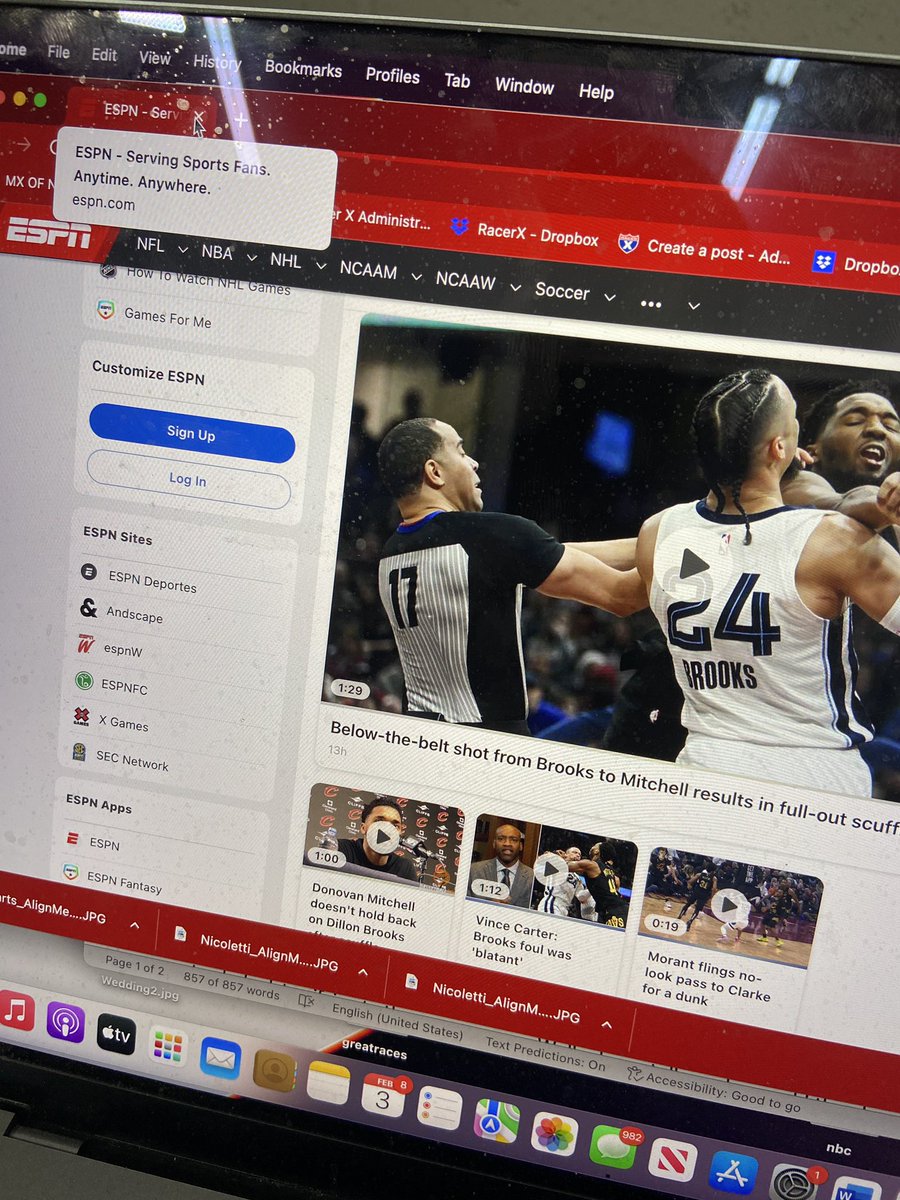Viewport: 900px width, 1200px height.
Task: Click the ESPN logo in the header
Action: [48, 232]
